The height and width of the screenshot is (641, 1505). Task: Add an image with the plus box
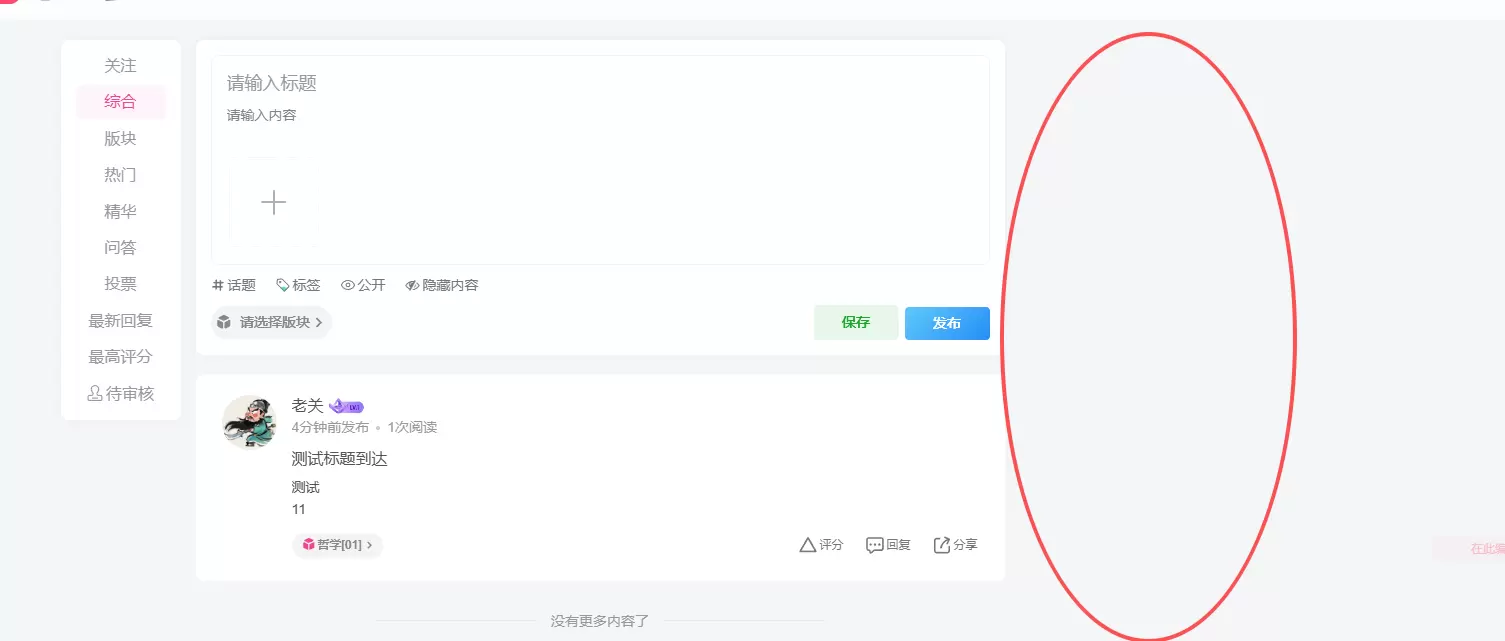click(273, 203)
